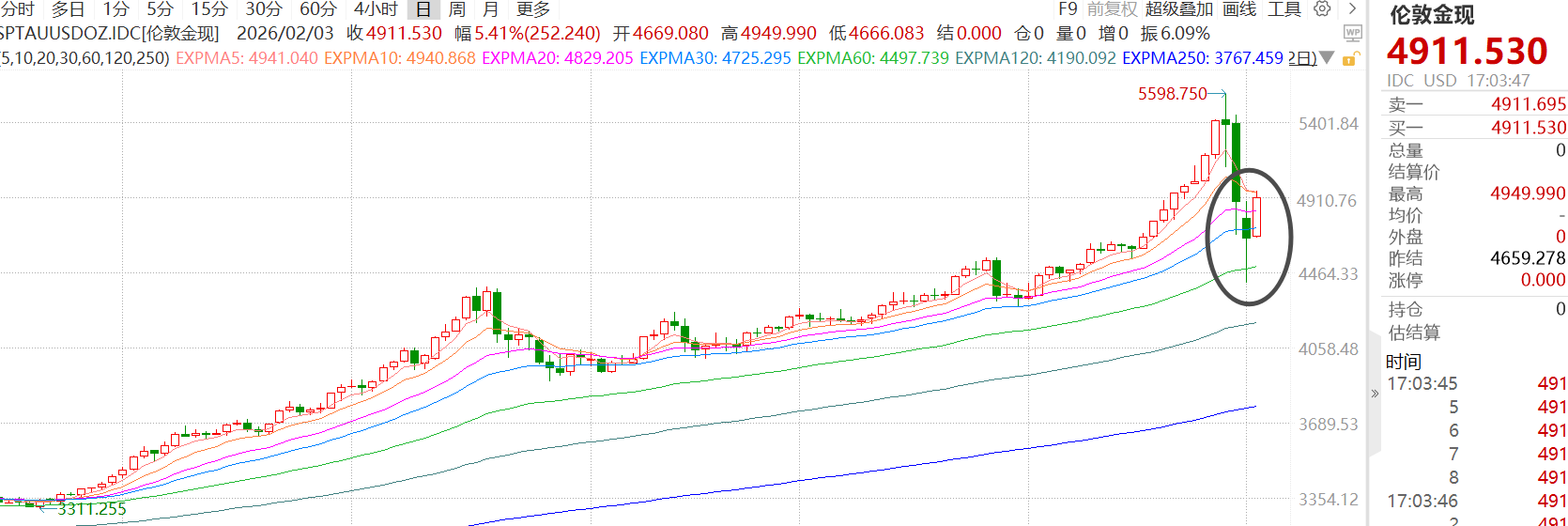The image size is (1568, 526).
Task: Click EXPMA120: 4190.092 indicator label
Action: (x=1036, y=58)
